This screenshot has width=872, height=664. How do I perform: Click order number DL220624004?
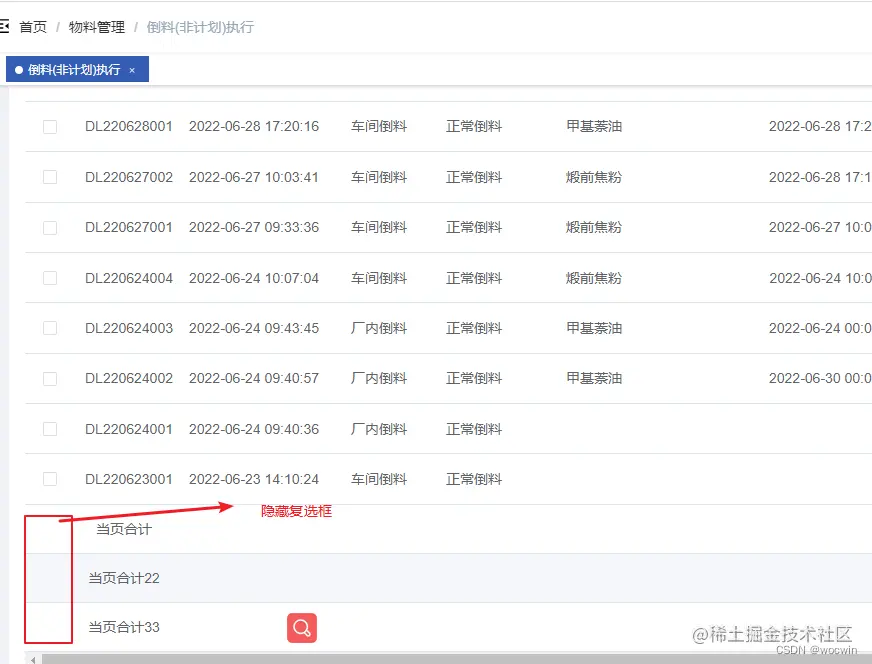point(129,278)
